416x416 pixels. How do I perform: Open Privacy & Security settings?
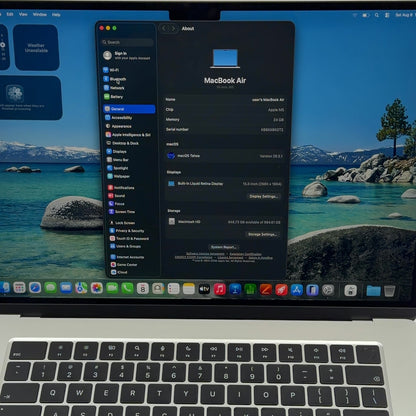127,231
